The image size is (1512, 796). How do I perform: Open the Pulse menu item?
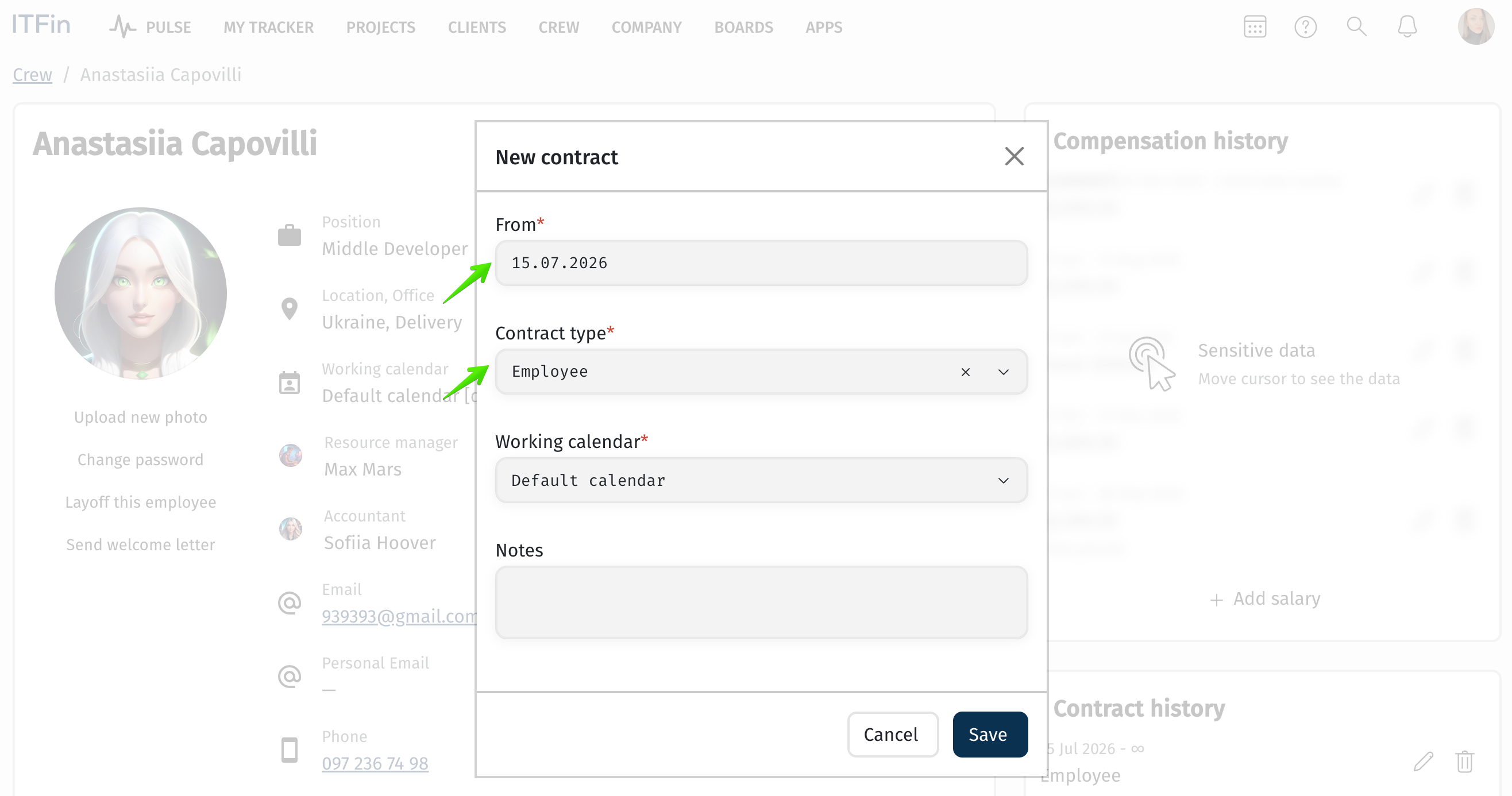[151, 27]
